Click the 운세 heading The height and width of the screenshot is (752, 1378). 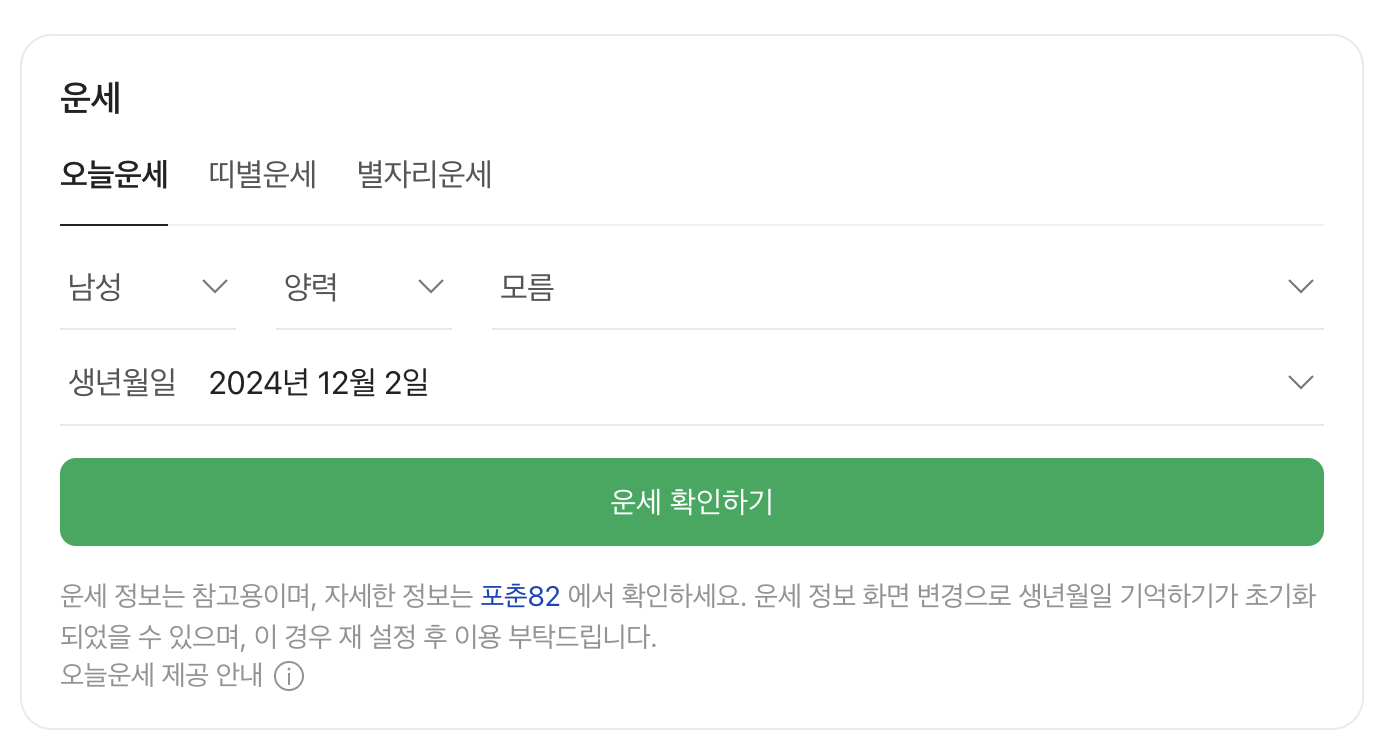[x=91, y=97]
